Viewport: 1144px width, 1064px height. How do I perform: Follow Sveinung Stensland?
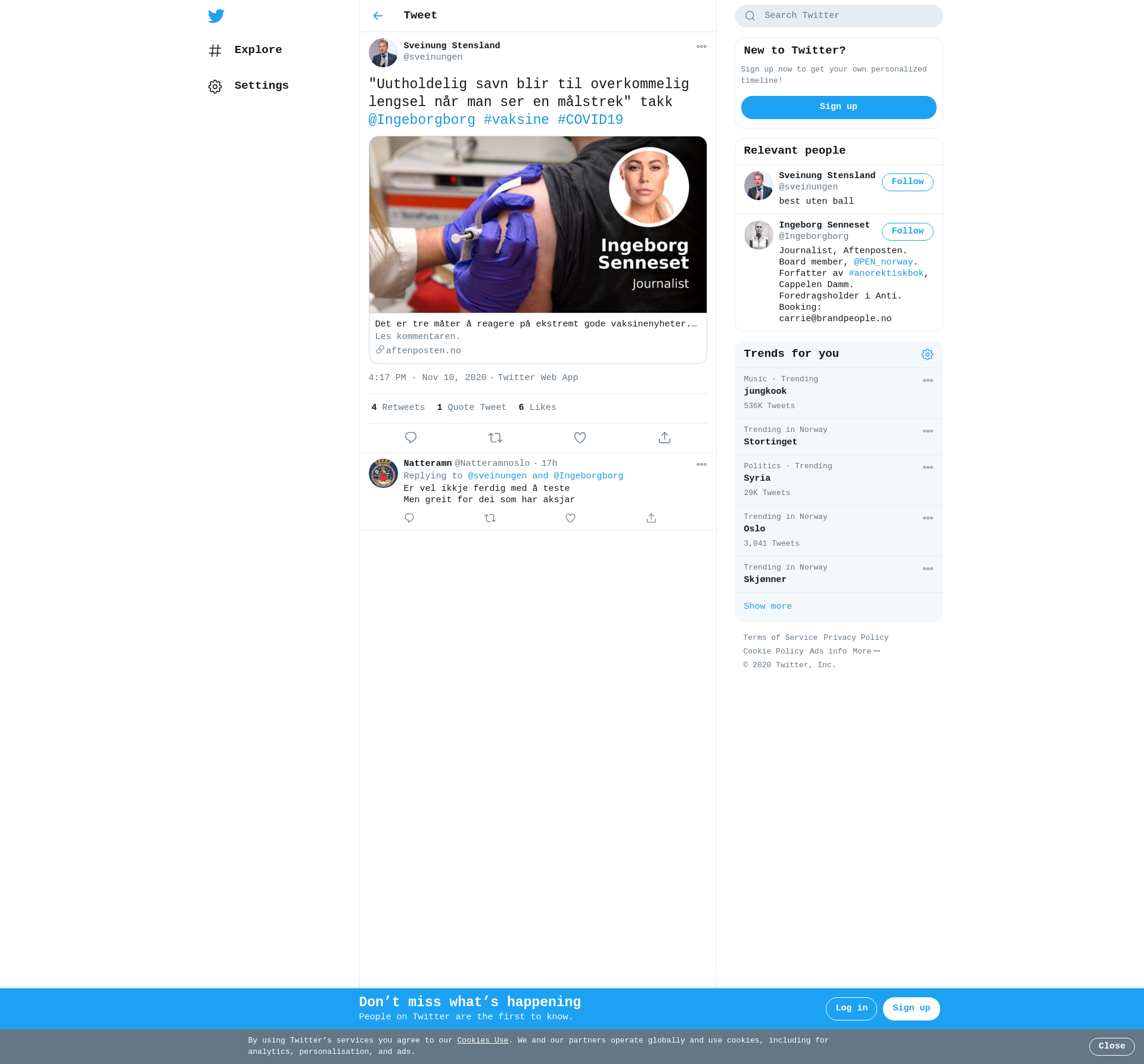[907, 182]
